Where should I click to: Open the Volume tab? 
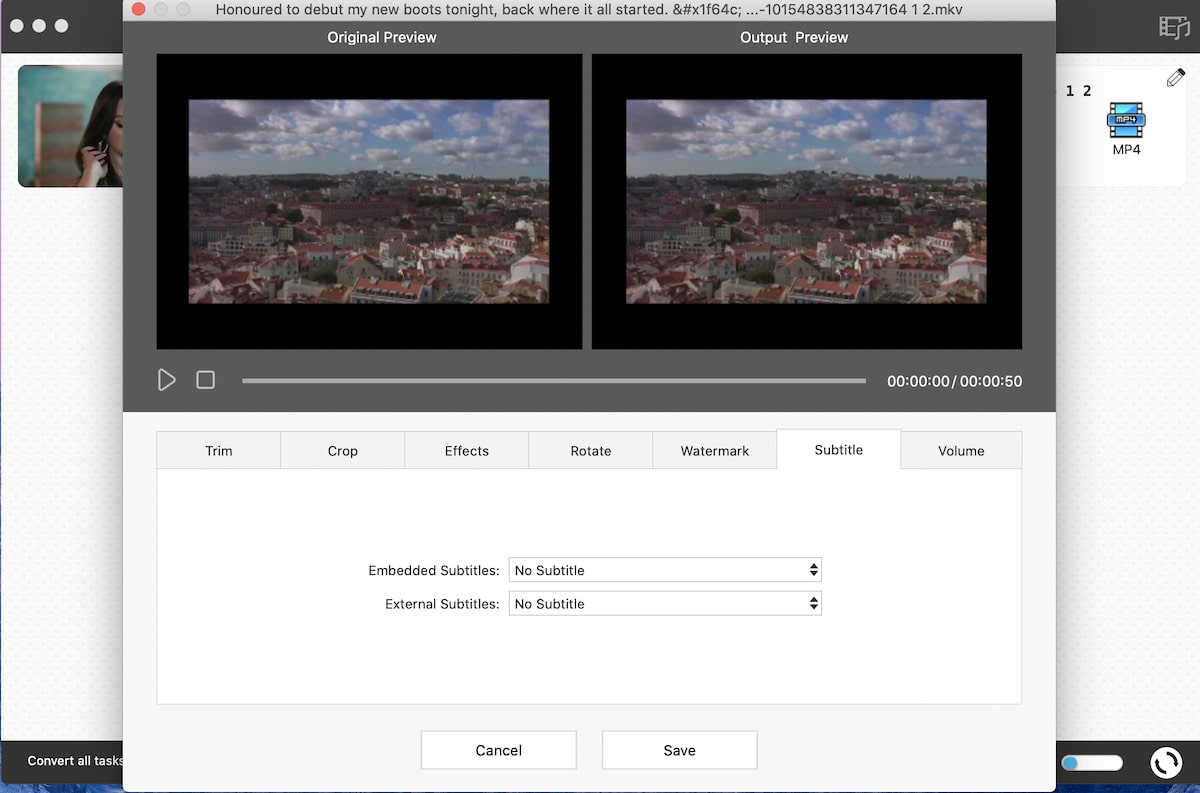(961, 451)
